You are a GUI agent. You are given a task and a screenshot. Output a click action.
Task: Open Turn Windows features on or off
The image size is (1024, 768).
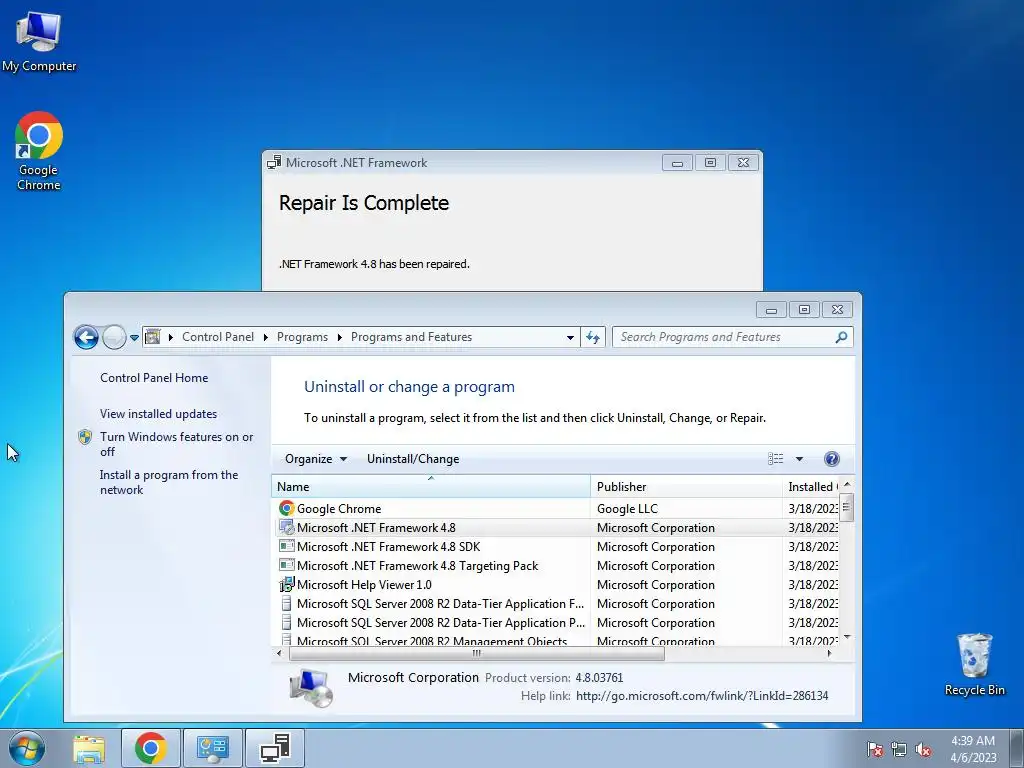176,444
